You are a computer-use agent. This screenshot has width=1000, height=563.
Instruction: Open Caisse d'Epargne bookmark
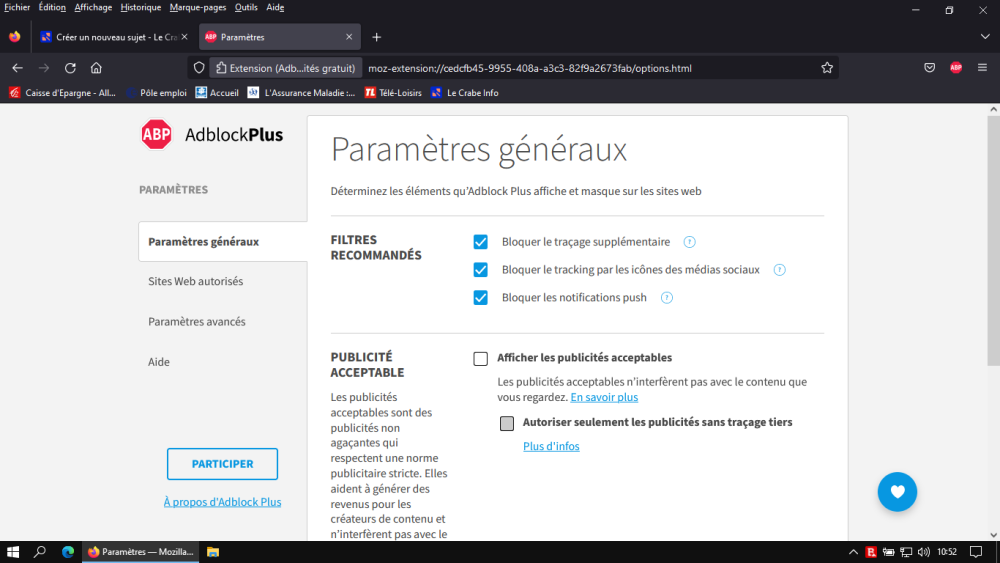pos(62,92)
